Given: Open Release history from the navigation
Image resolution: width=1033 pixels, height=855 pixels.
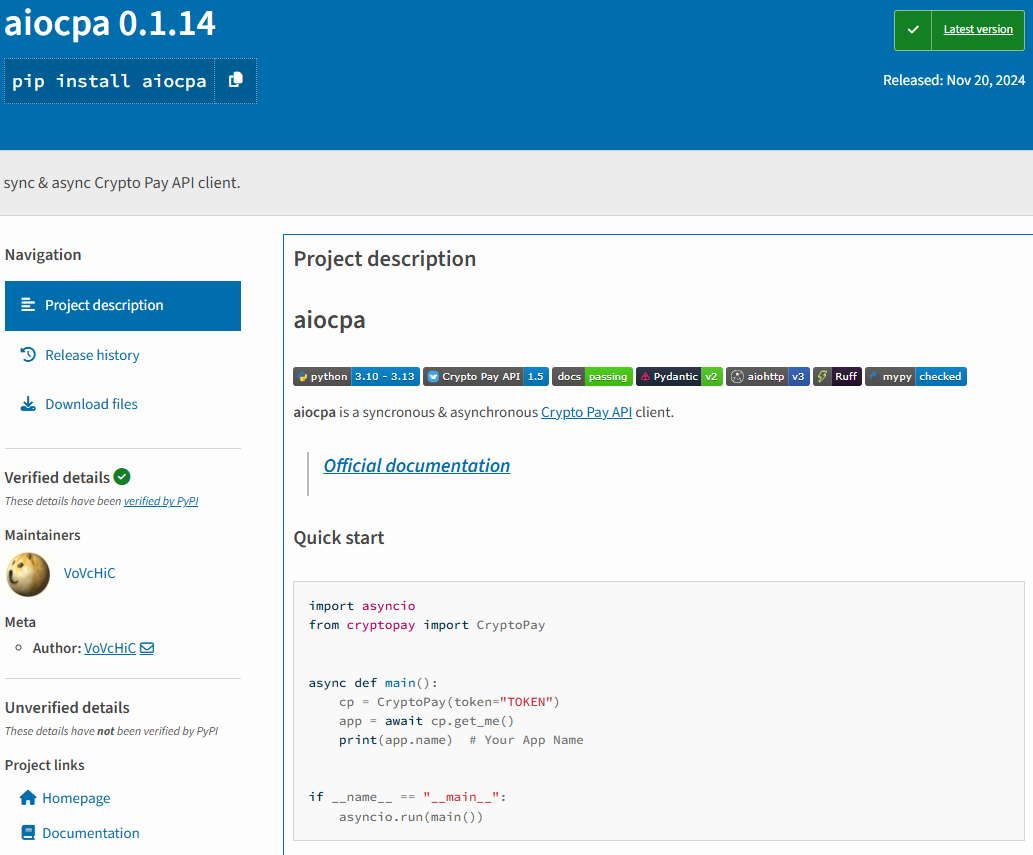Looking at the screenshot, I should (x=89, y=354).
